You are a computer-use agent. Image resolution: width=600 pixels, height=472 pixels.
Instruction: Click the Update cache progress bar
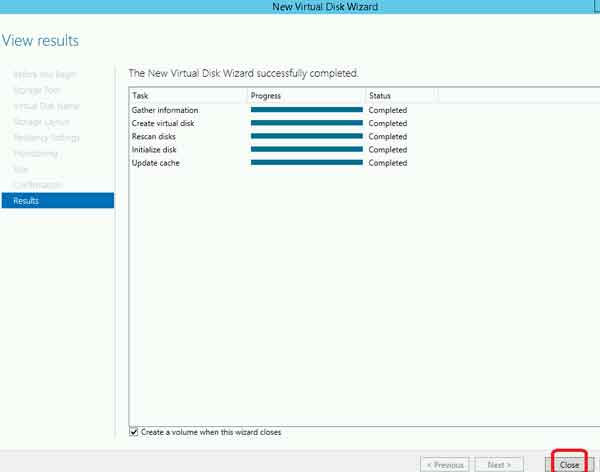click(307, 163)
